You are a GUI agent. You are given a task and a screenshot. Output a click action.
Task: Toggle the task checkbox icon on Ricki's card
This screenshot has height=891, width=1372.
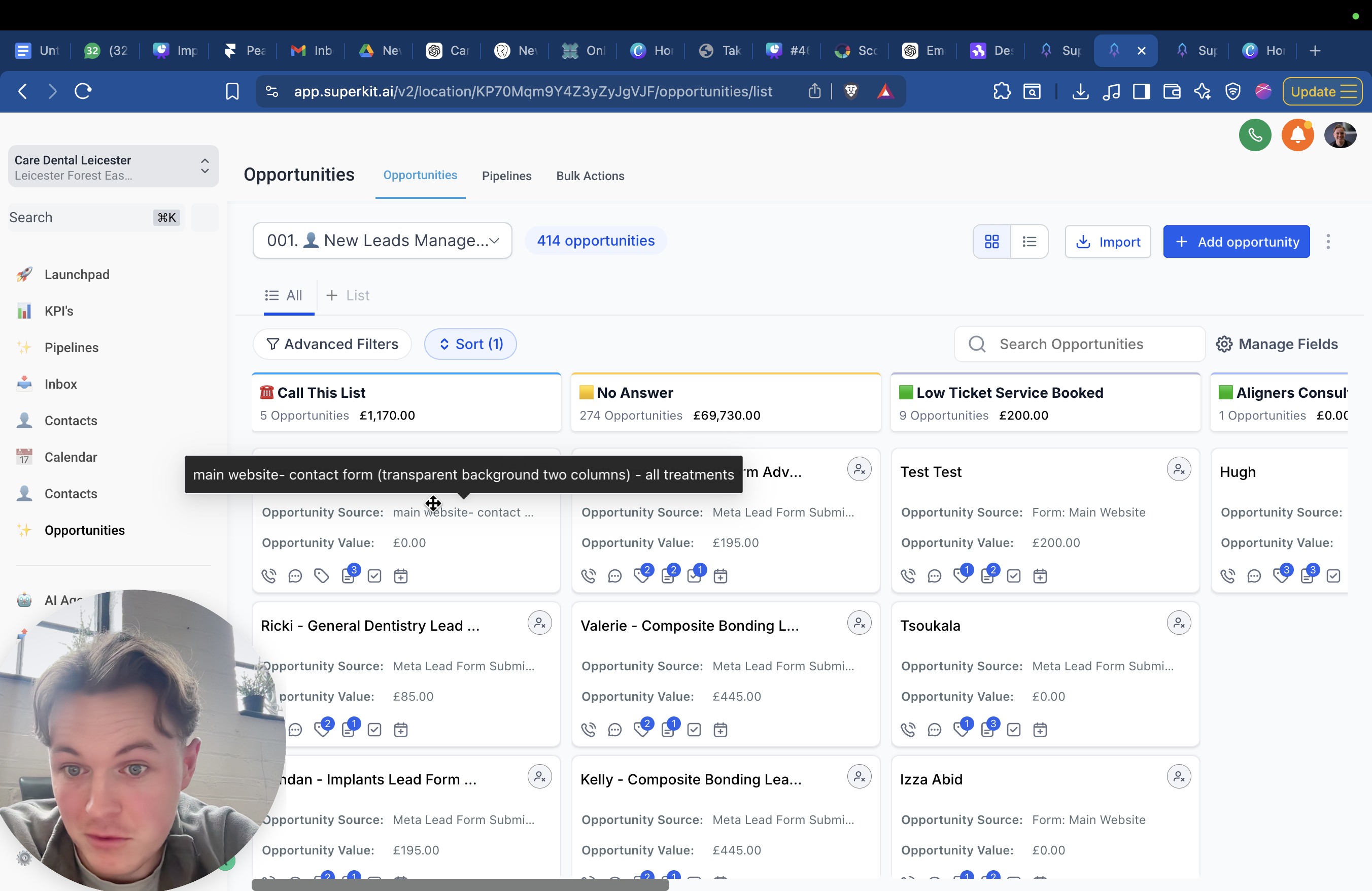click(x=374, y=730)
